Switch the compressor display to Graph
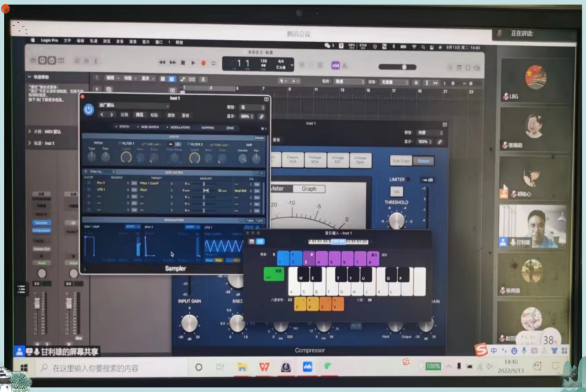Image resolution: width=586 pixels, height=392 pixels. click(x=309, y=189)
